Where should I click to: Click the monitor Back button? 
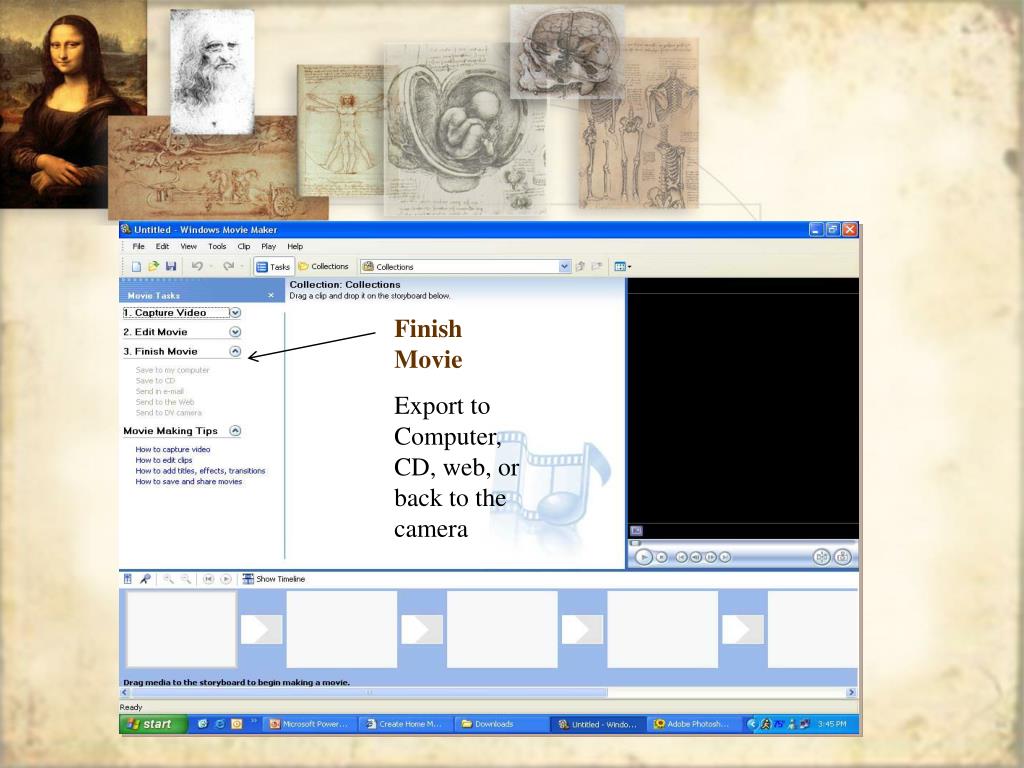[681, 557]
